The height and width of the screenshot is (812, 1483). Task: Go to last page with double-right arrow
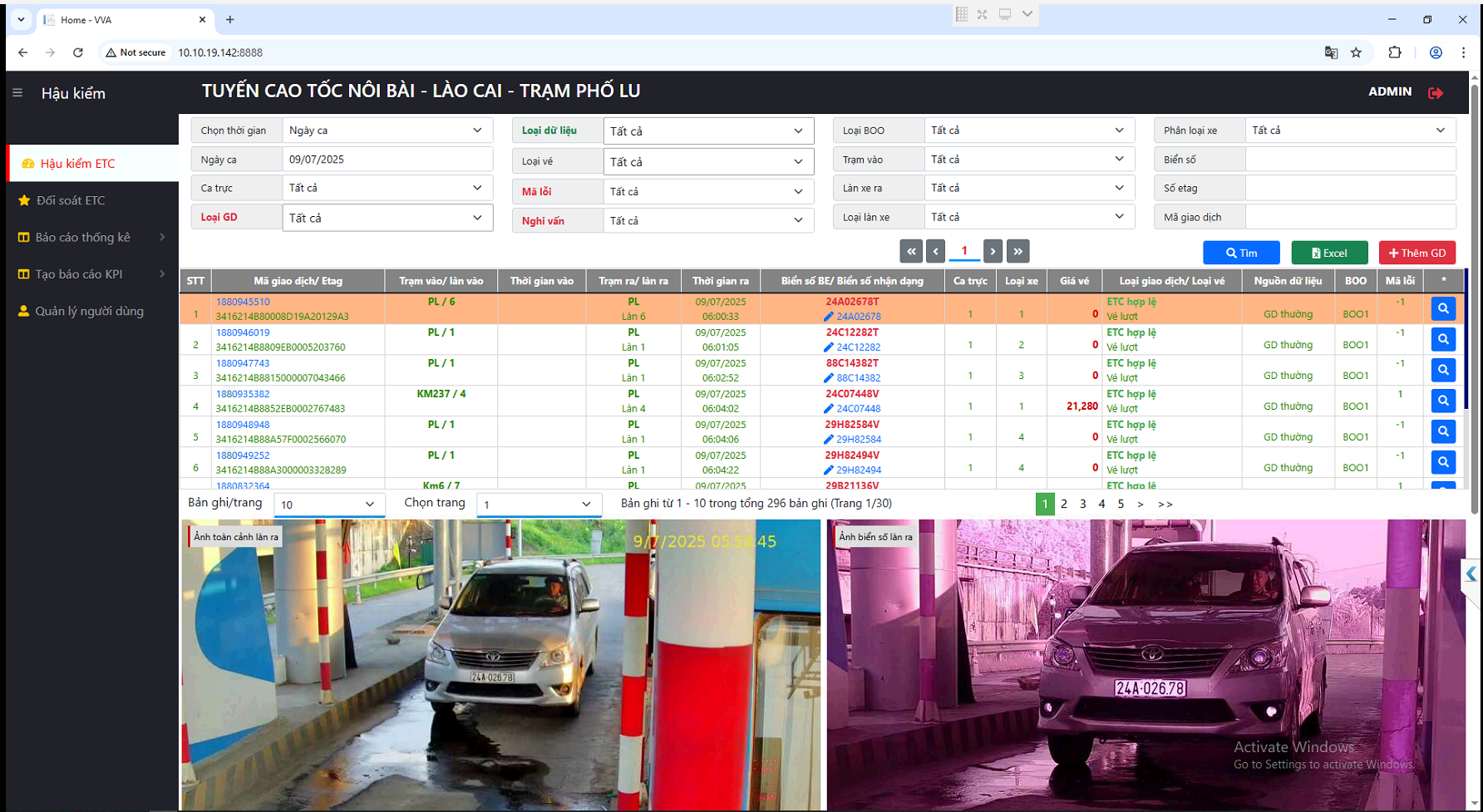pyautogui.click(x=1017, y=251)
